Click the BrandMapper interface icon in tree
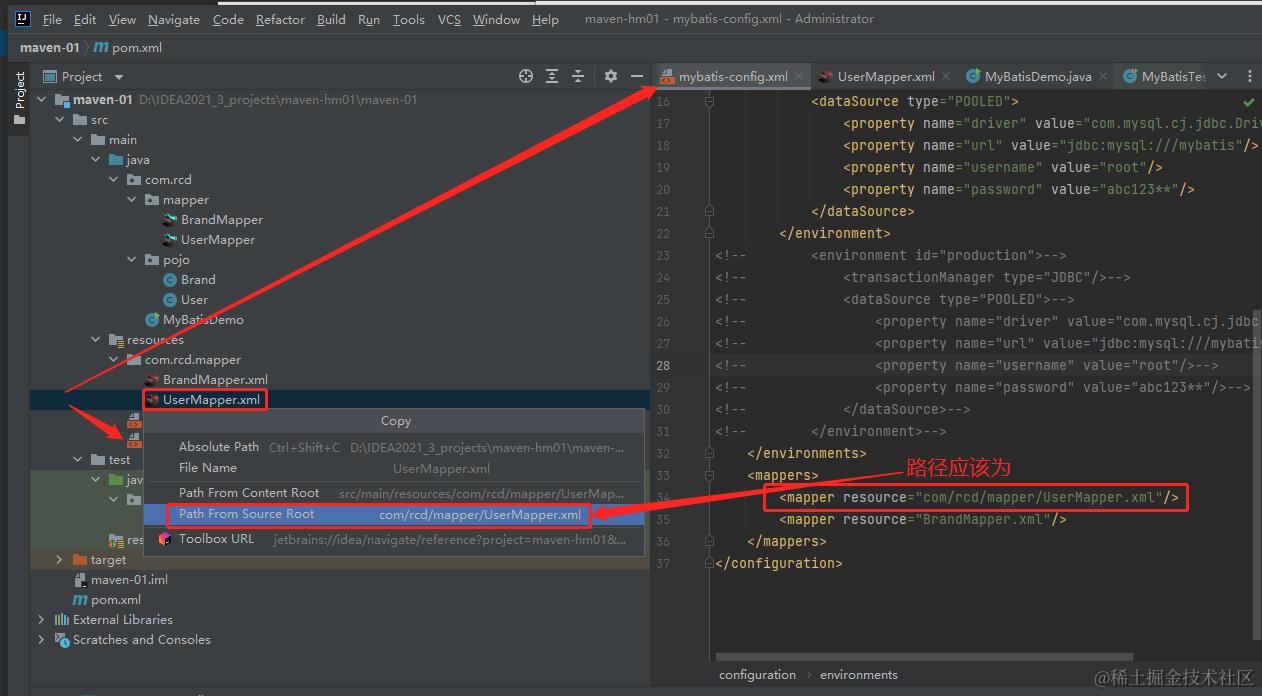 tap(170, 220)
